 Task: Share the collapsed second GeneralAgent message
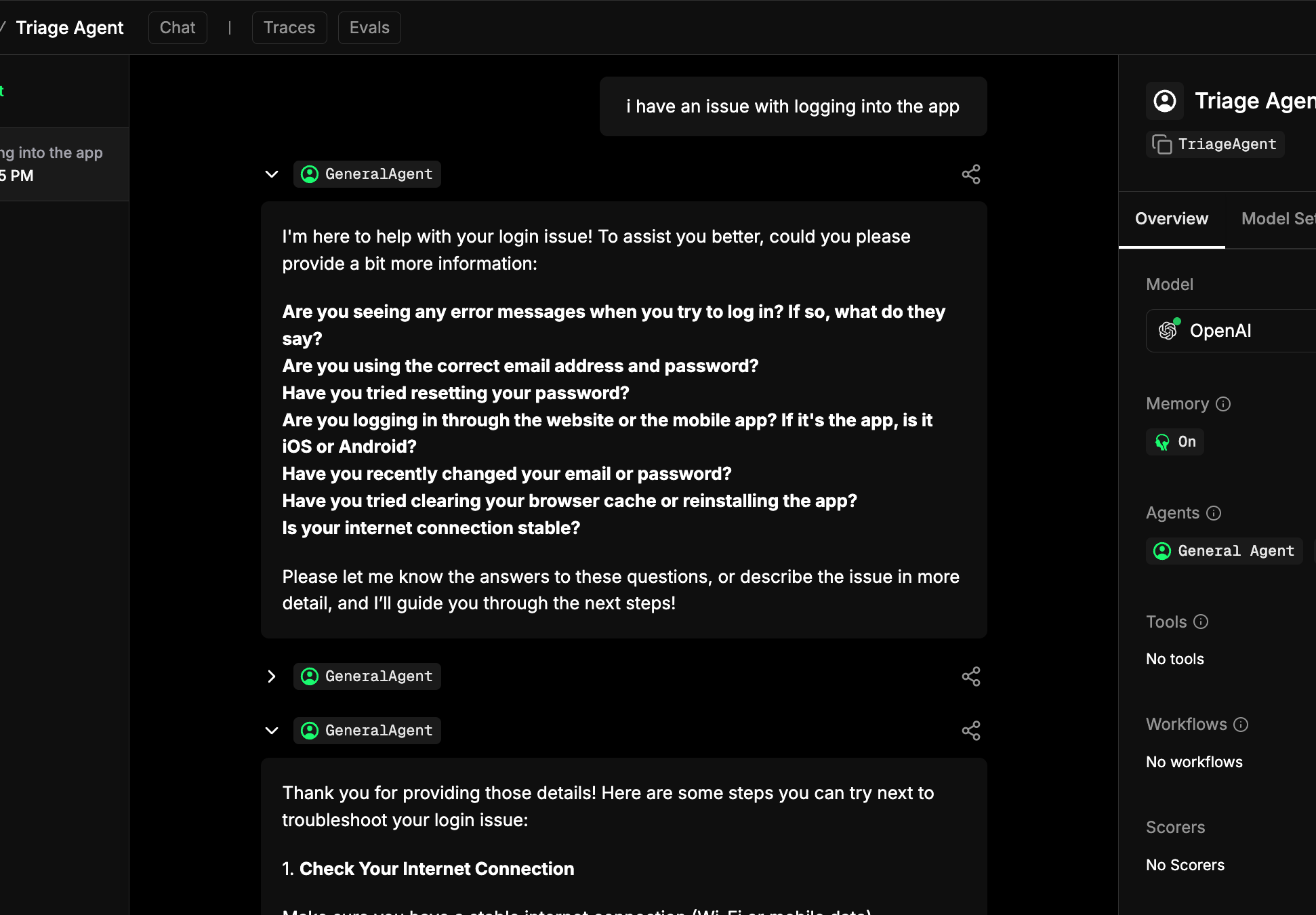[971, 676]
